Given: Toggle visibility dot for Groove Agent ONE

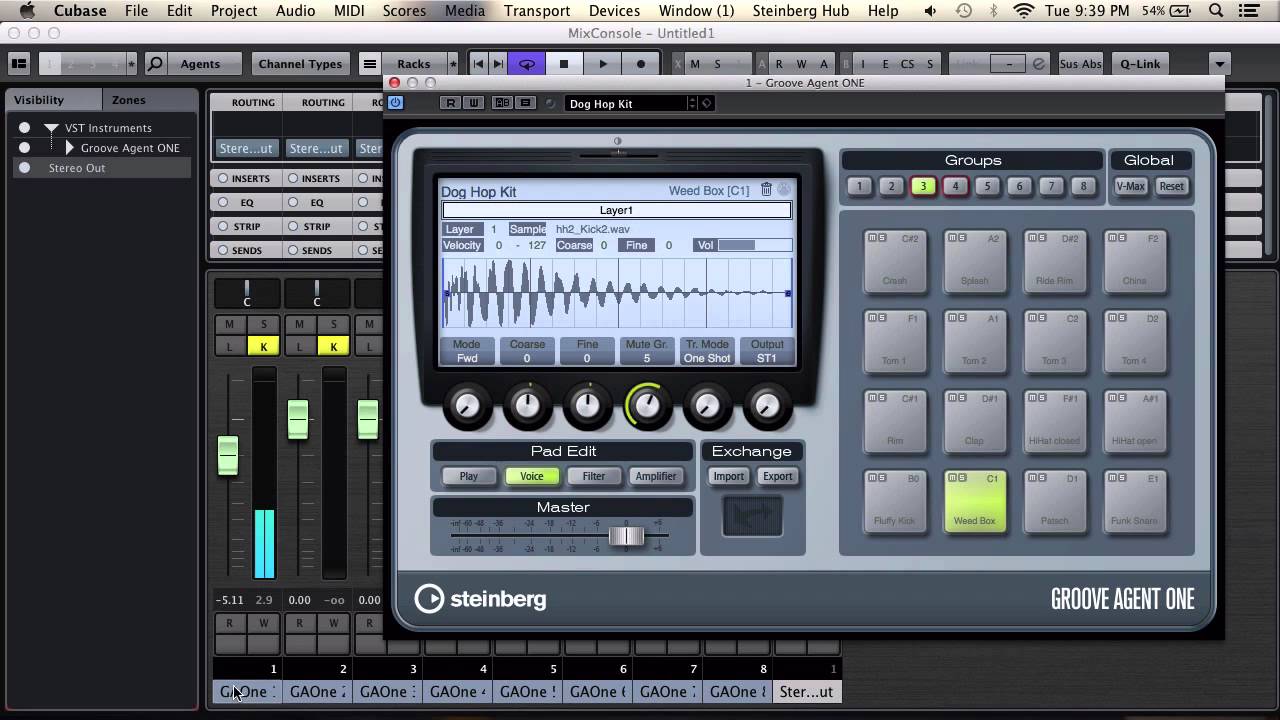Looking at the screenshot, I should [24, 148].
